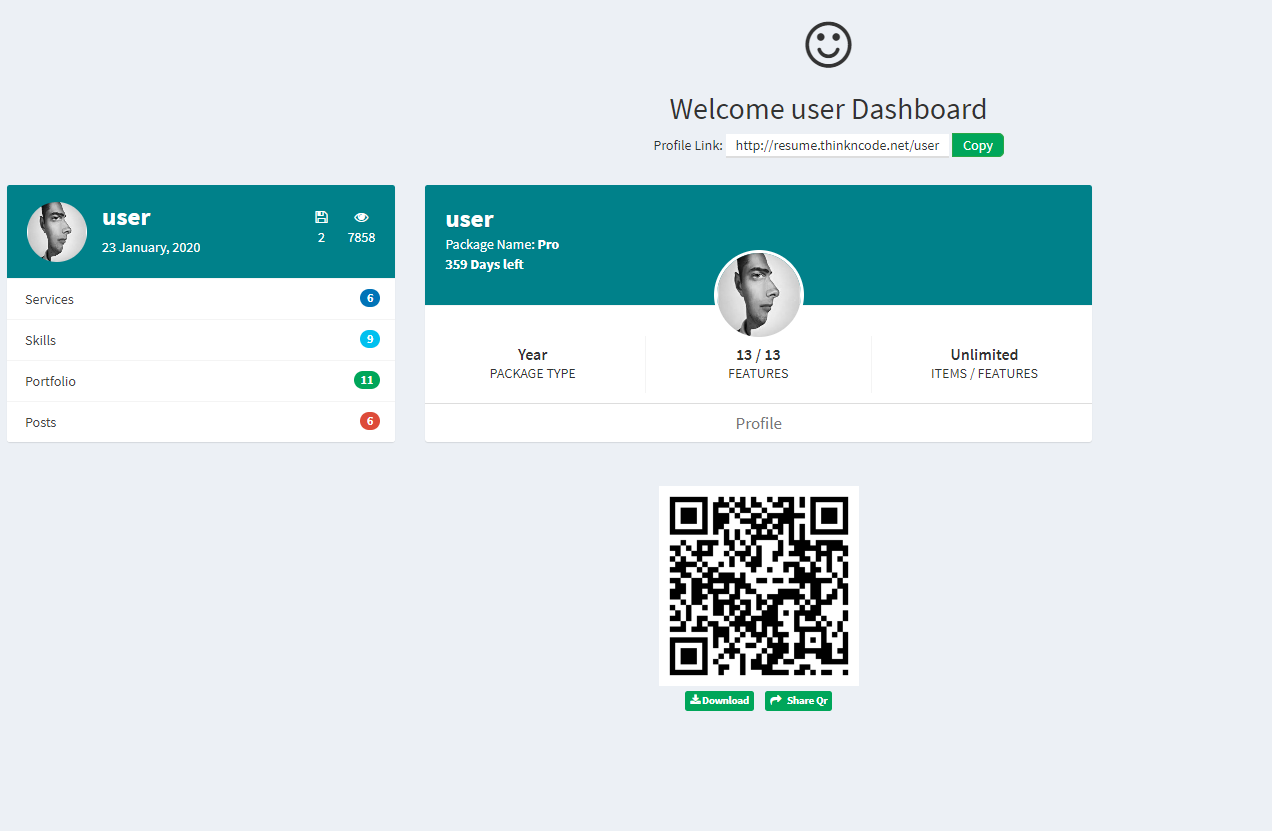Click the '359 Days left' text
Screen dimensions: 1272x831
(484, 264)
